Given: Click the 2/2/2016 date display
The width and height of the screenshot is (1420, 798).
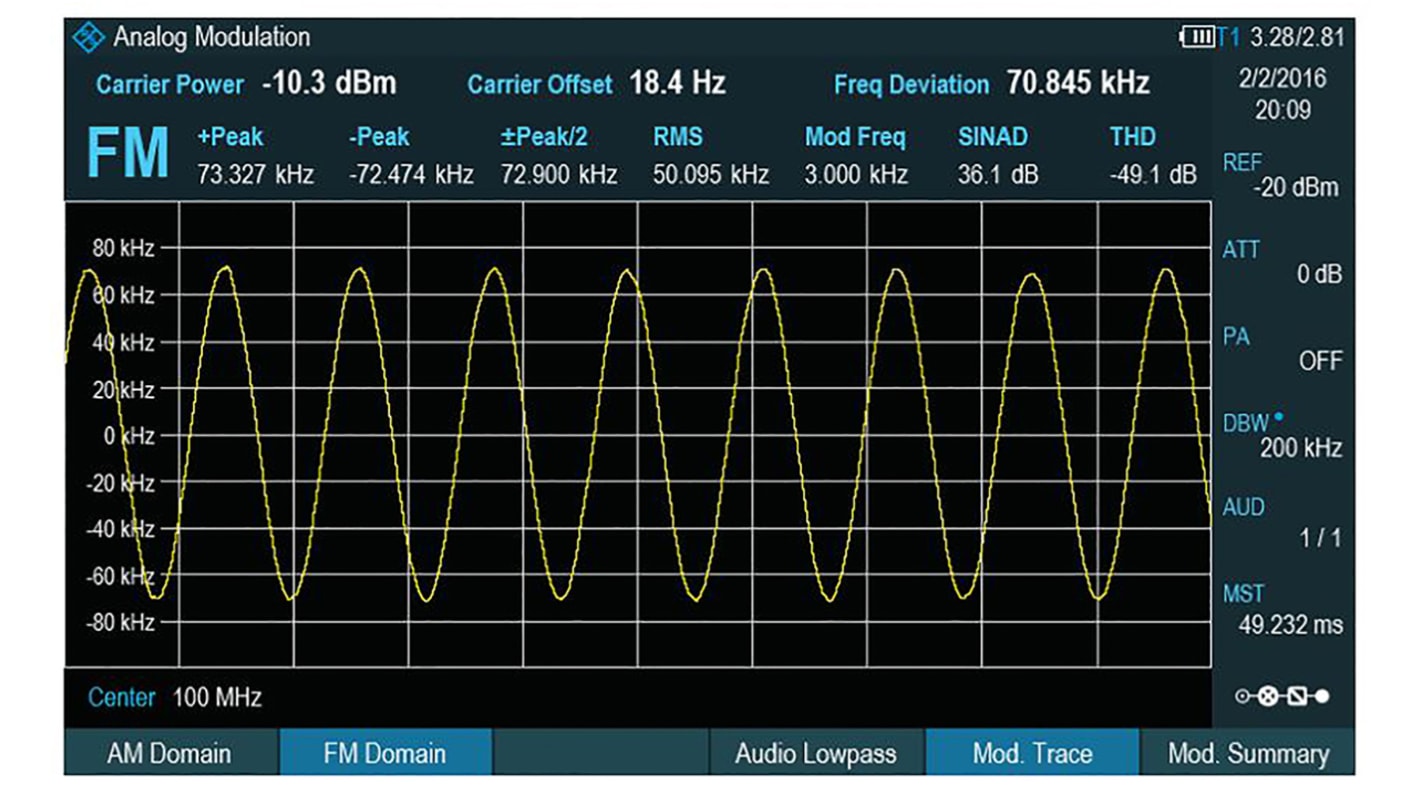Looking at the screenshot, I should (1283, 80).
